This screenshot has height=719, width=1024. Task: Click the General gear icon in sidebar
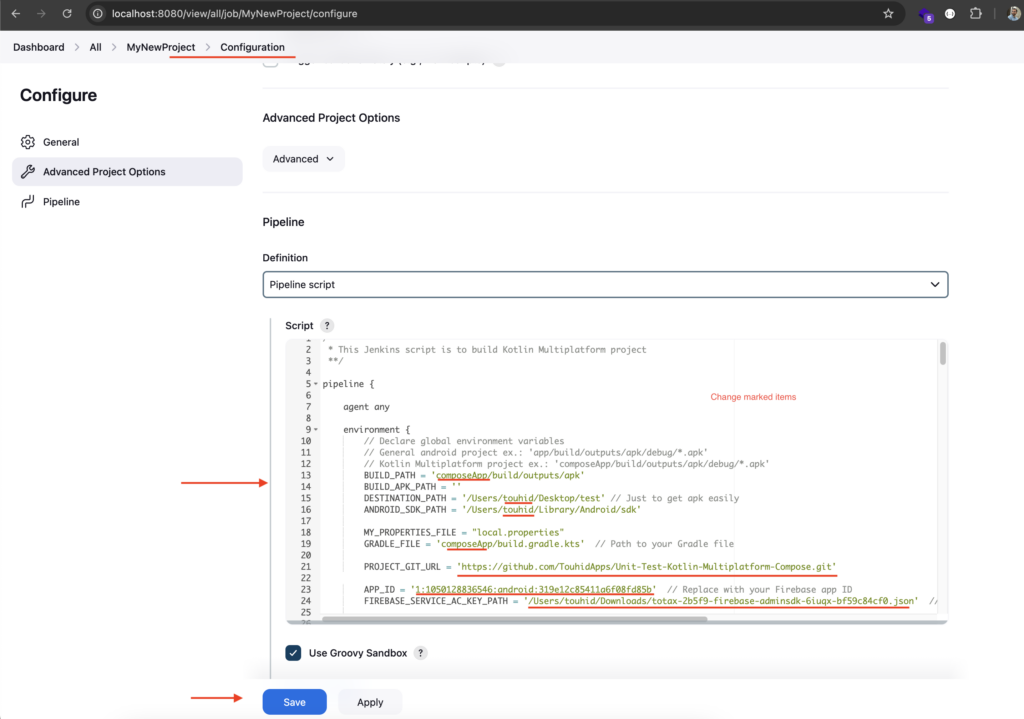pos(27,142)
